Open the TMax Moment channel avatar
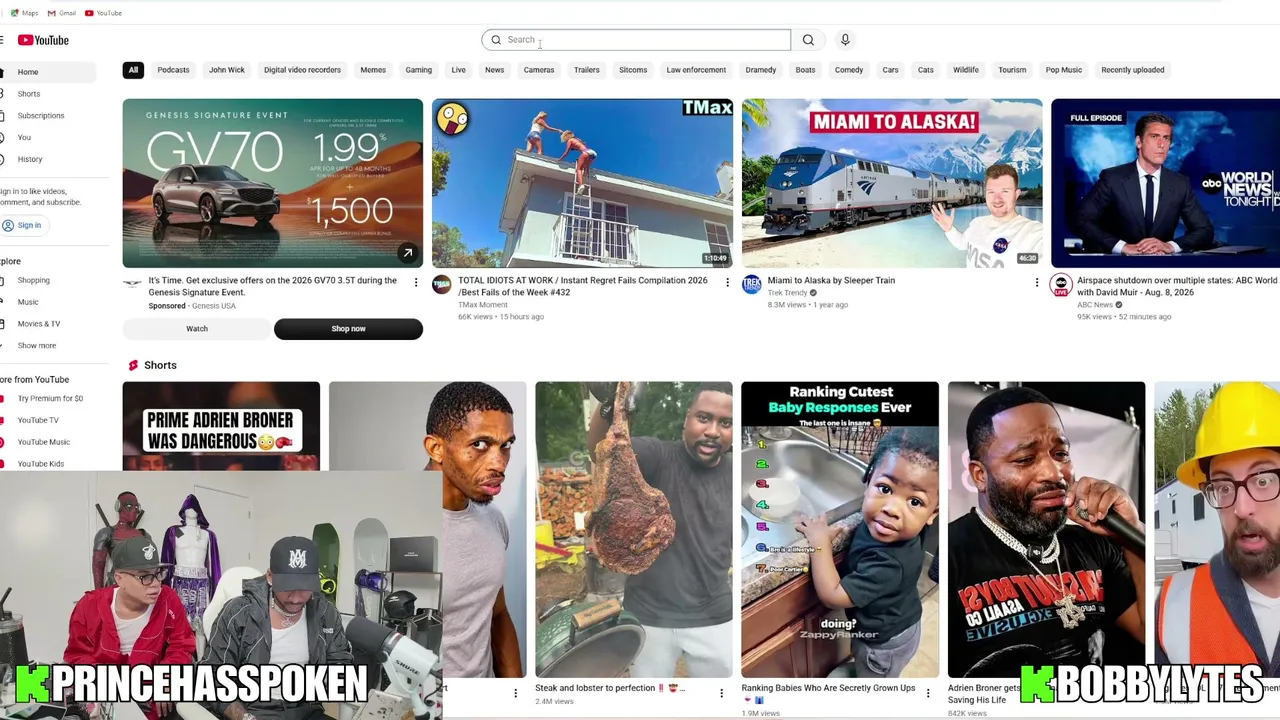This screenshot has width=1280, height=720. (x=442, y=285)
